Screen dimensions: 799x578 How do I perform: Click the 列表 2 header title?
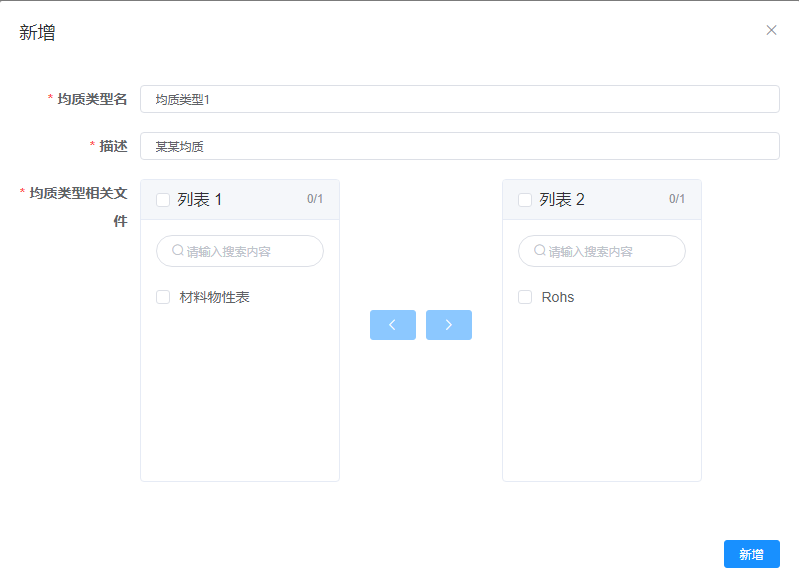pos(562,200)
